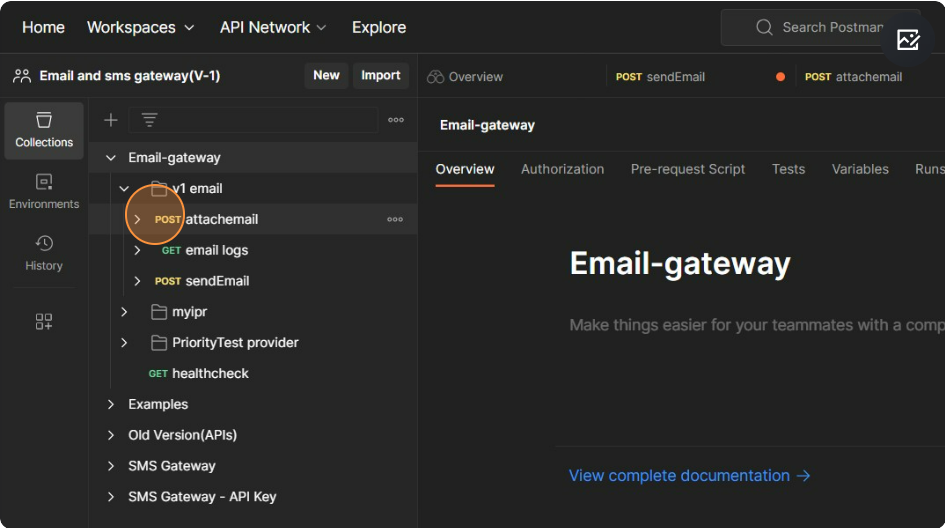Click the filter icon in collections search
The image size is (945, 528).
coord(149,120)
